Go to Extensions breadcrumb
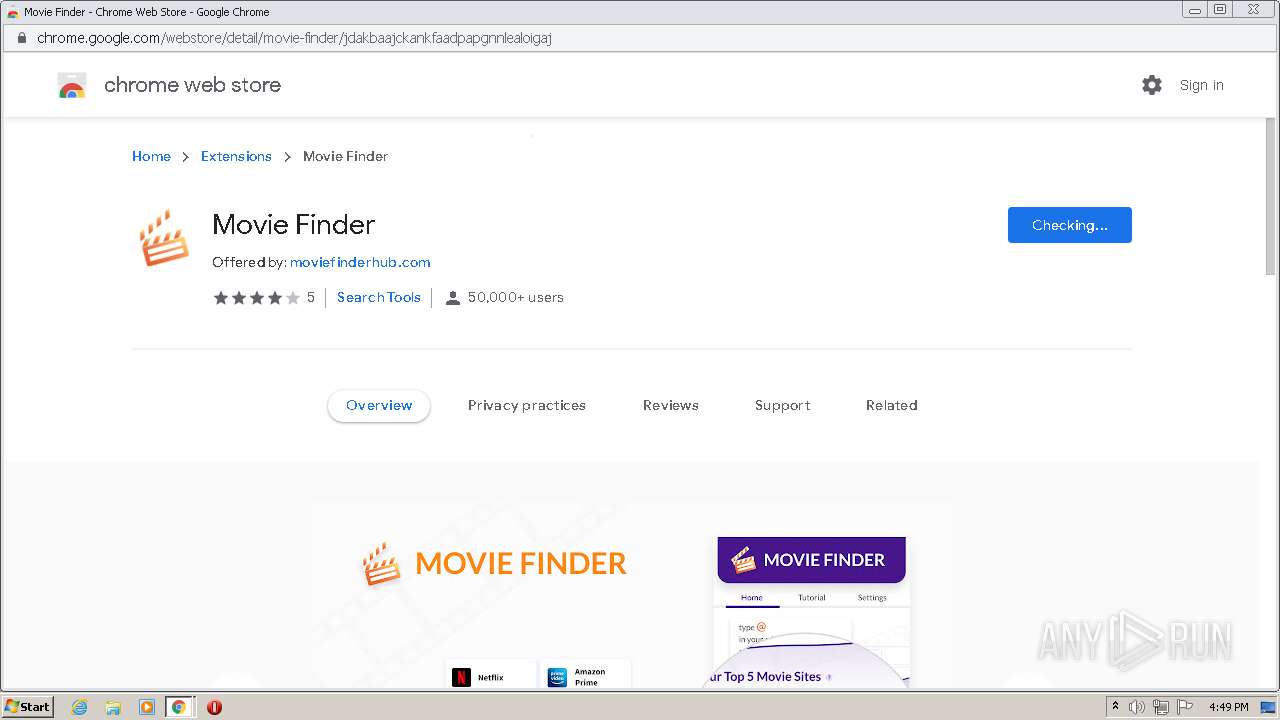This screenshot has height=720, width=1280. 236,156
